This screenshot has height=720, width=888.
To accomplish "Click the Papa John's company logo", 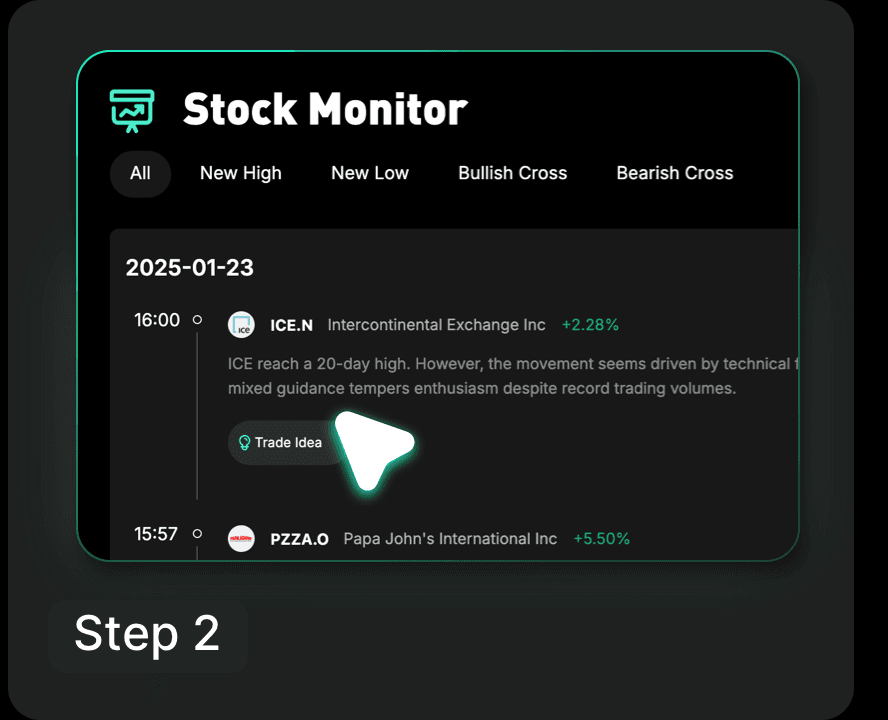I will pyautogui.click(x=241, y=539).
